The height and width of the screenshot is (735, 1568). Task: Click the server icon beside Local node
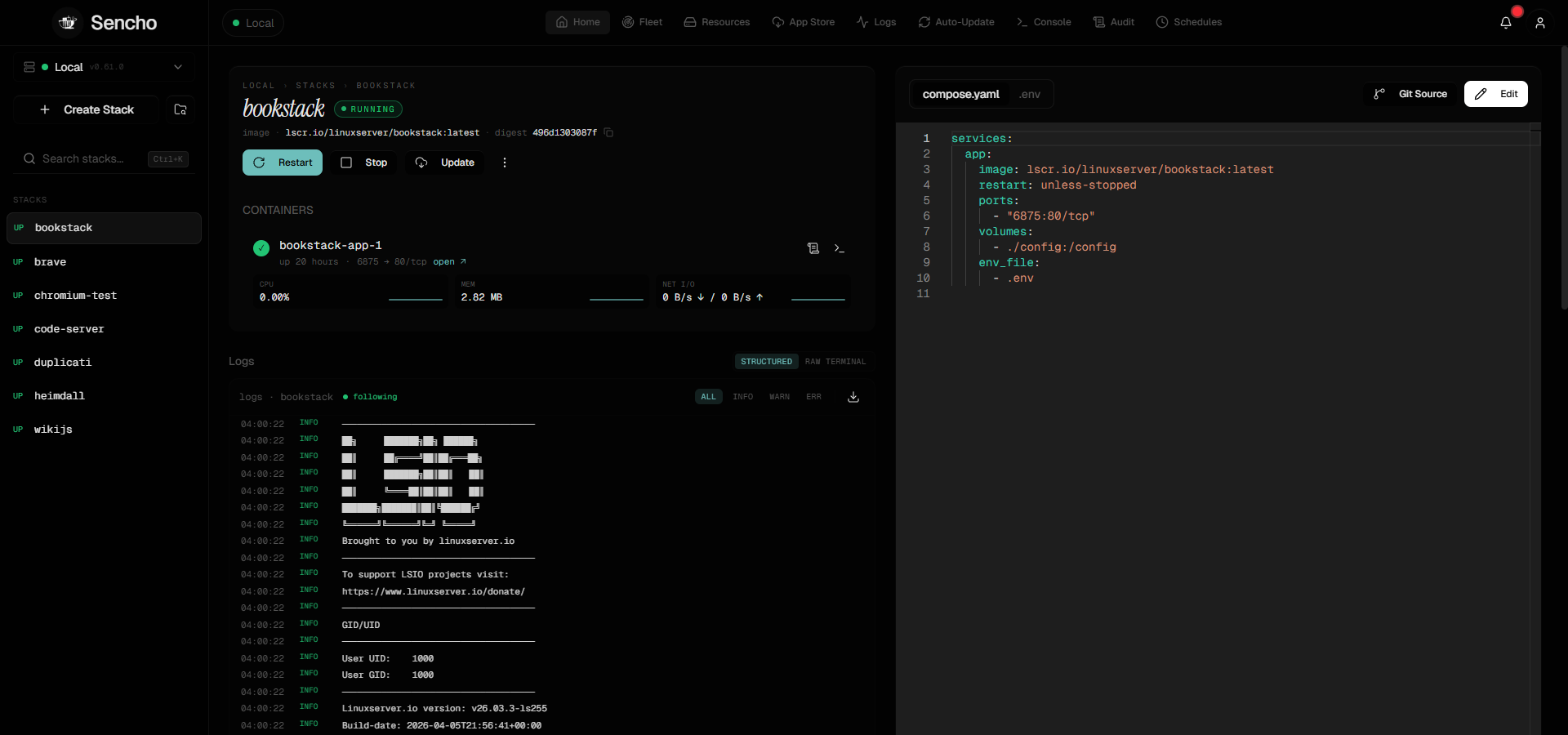click(x=29, y=67)
